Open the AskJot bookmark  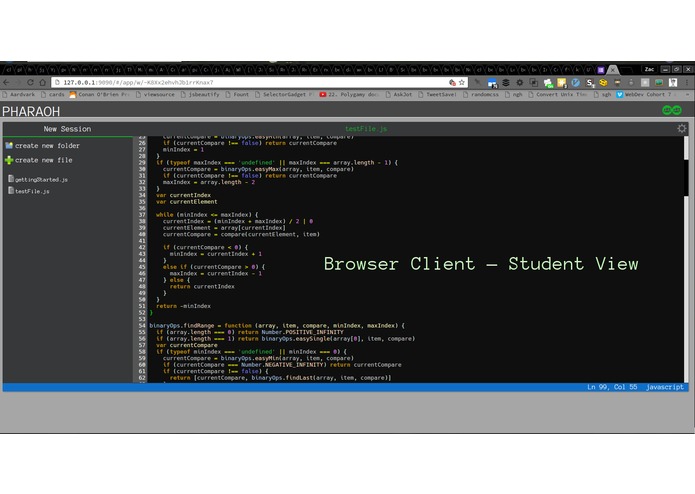click(399, 94)
